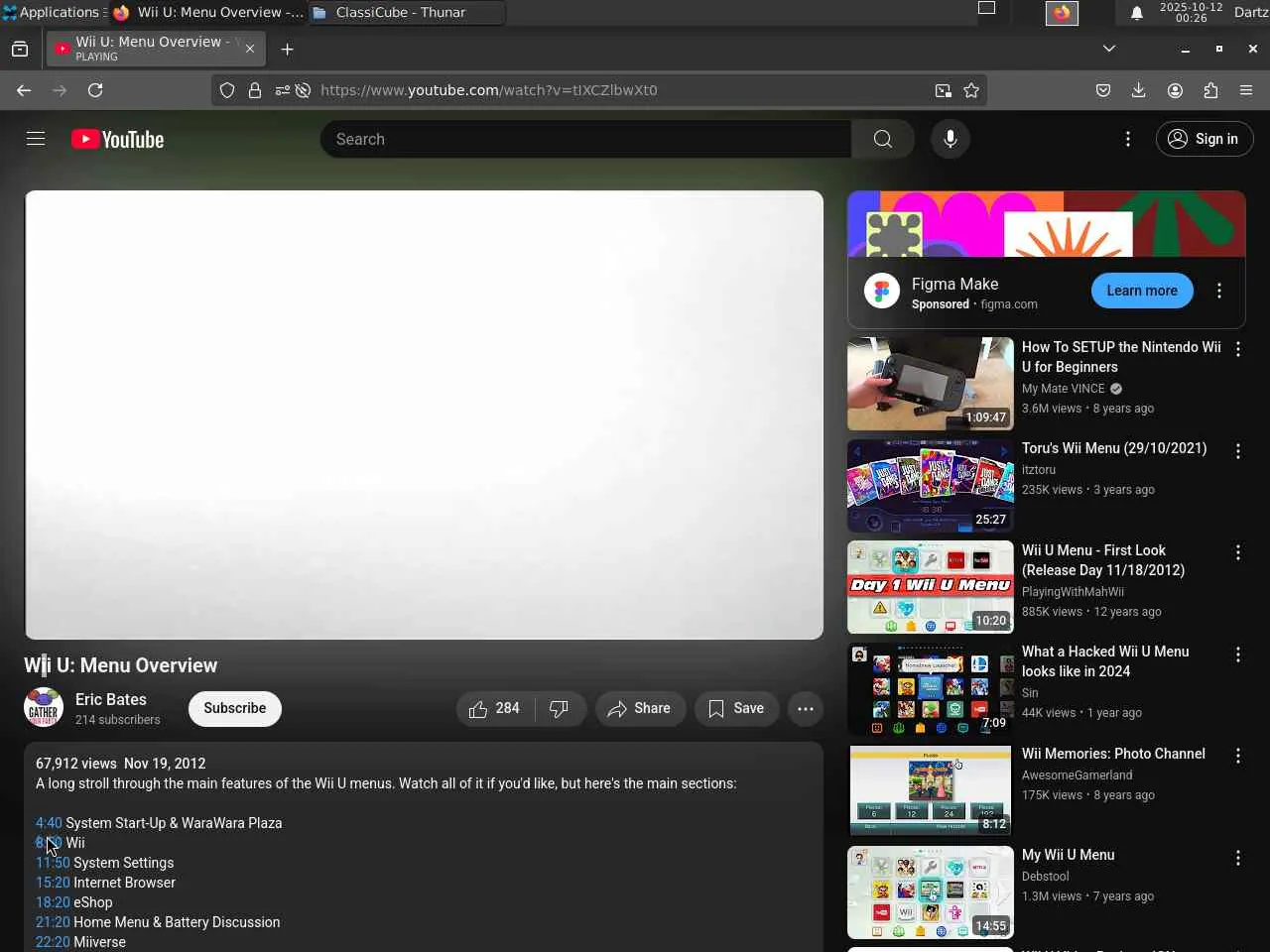1270x952 pixels.
Task: Open the Wii Memories: Photo Channel thumbnail
Action: (931, 790)
